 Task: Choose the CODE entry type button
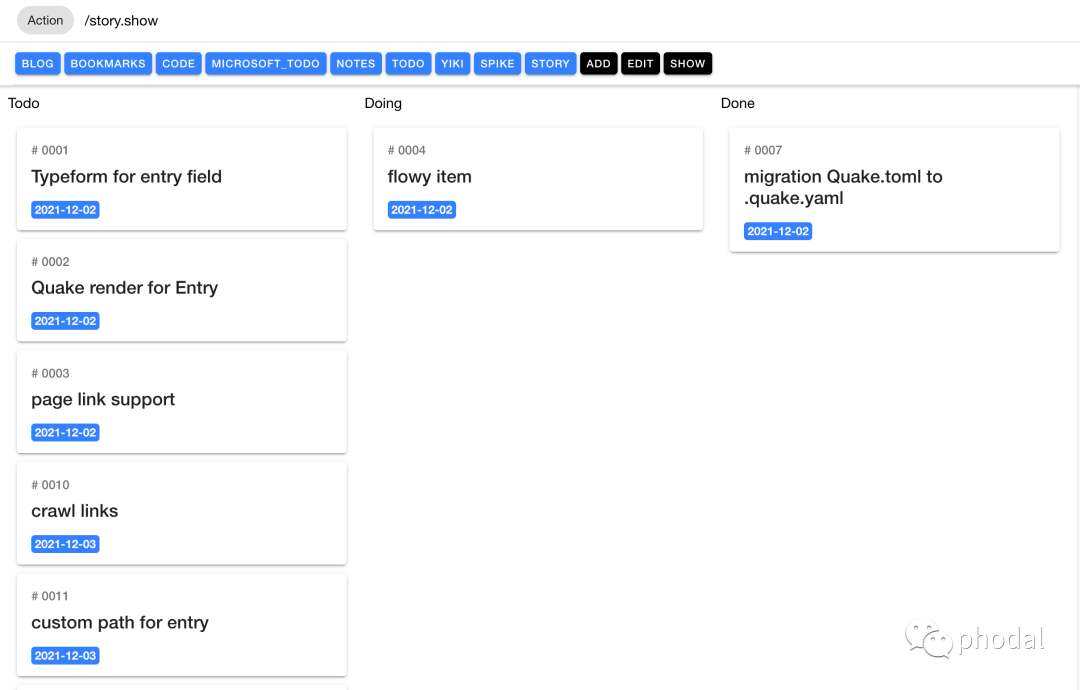click(x=178, y=64)
